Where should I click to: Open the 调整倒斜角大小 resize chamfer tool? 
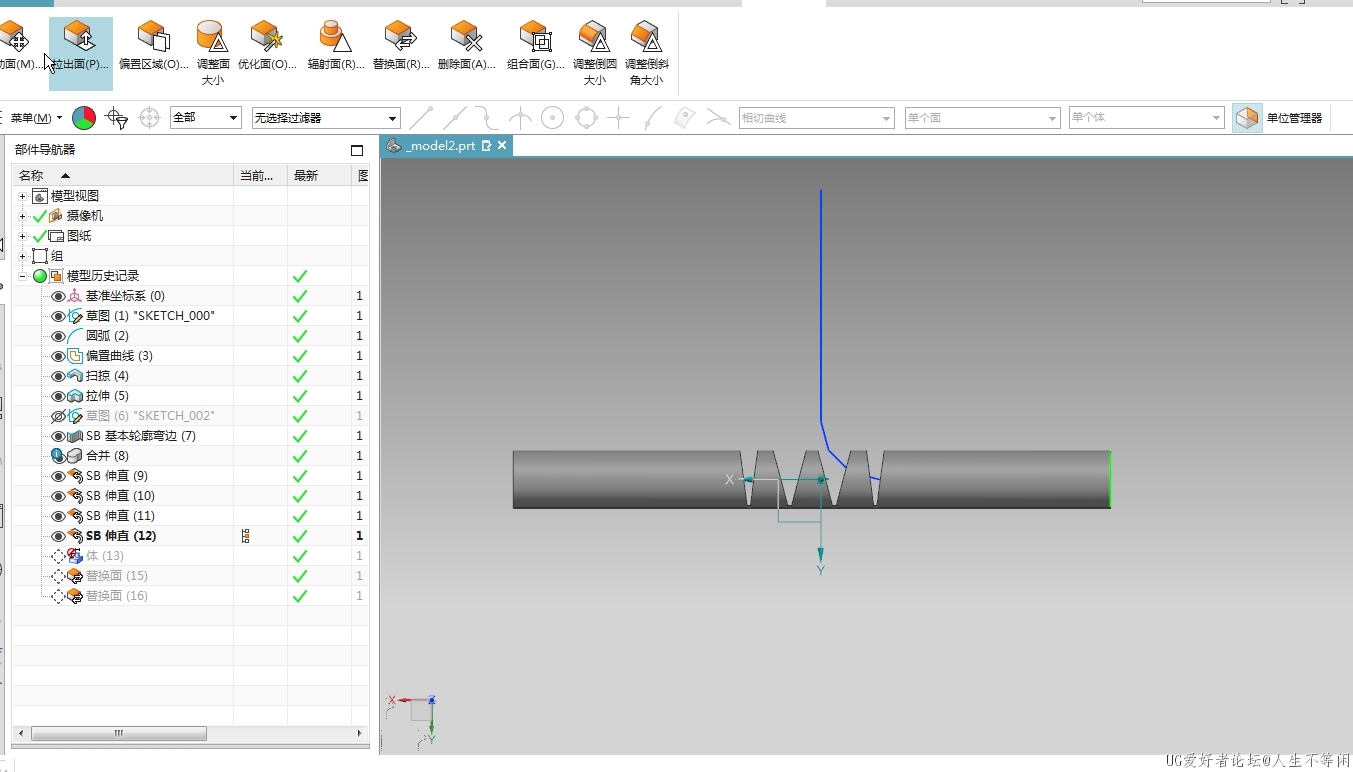click(x=646, y=52)
